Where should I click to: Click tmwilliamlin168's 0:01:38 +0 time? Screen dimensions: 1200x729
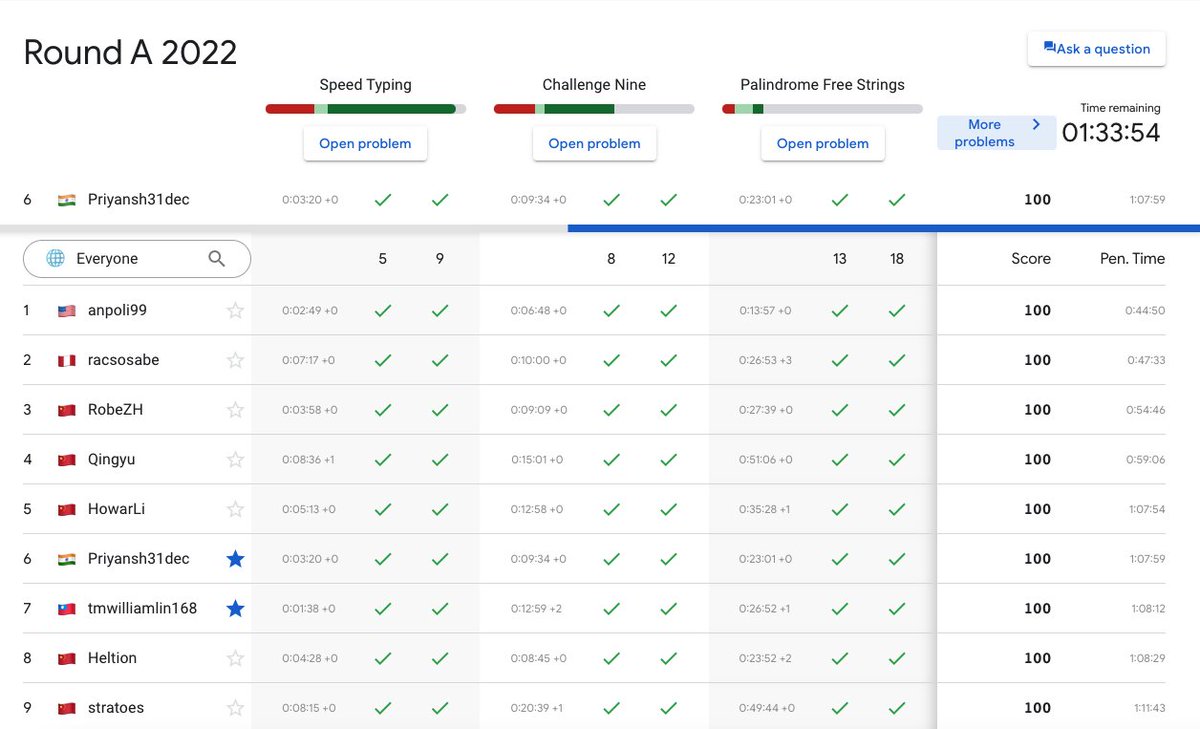308,609
